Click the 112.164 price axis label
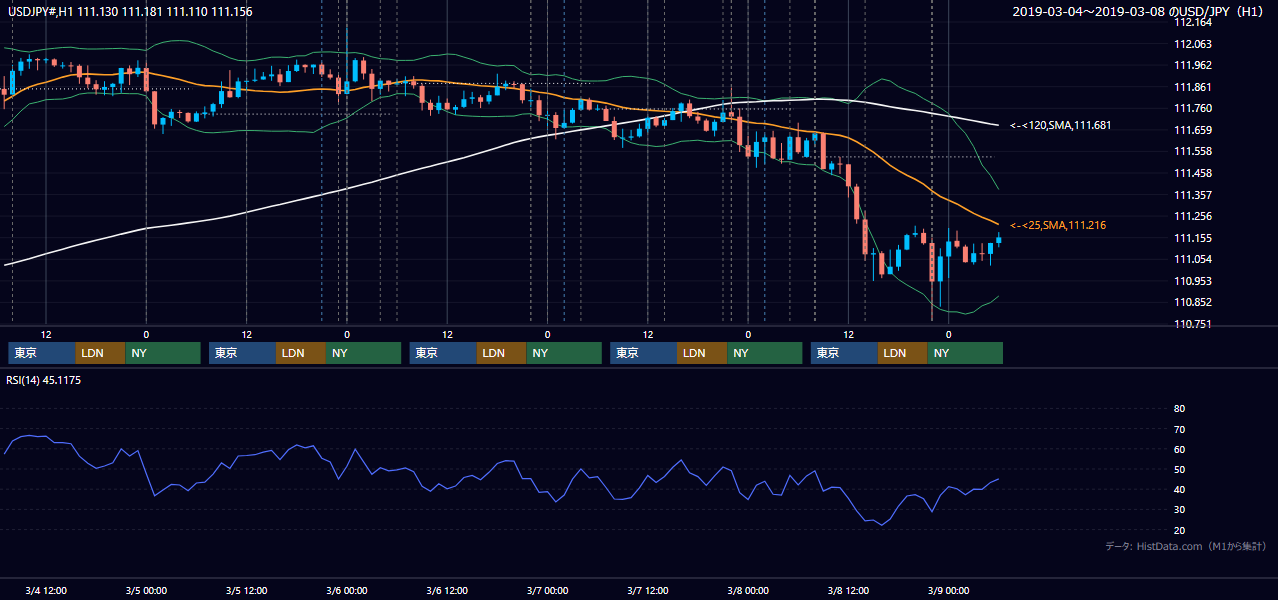Viewport: 1278px width, 600px height. (1192, 22)
